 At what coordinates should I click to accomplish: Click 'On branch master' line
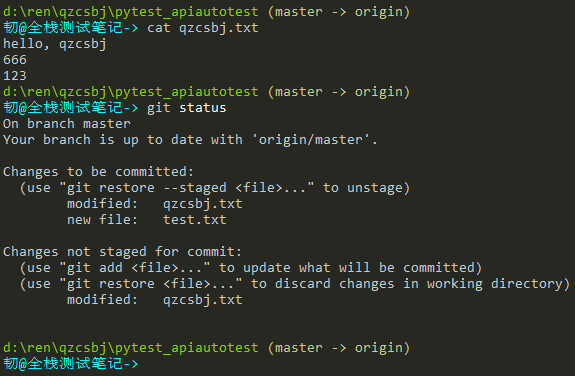tap(66, 124)
